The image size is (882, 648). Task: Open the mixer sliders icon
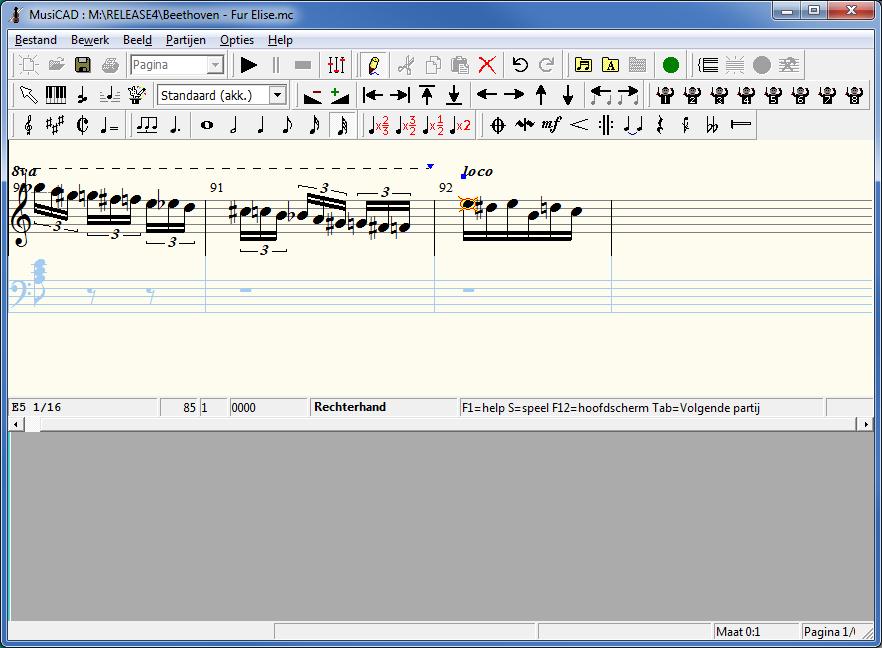[x=336, y=65]
